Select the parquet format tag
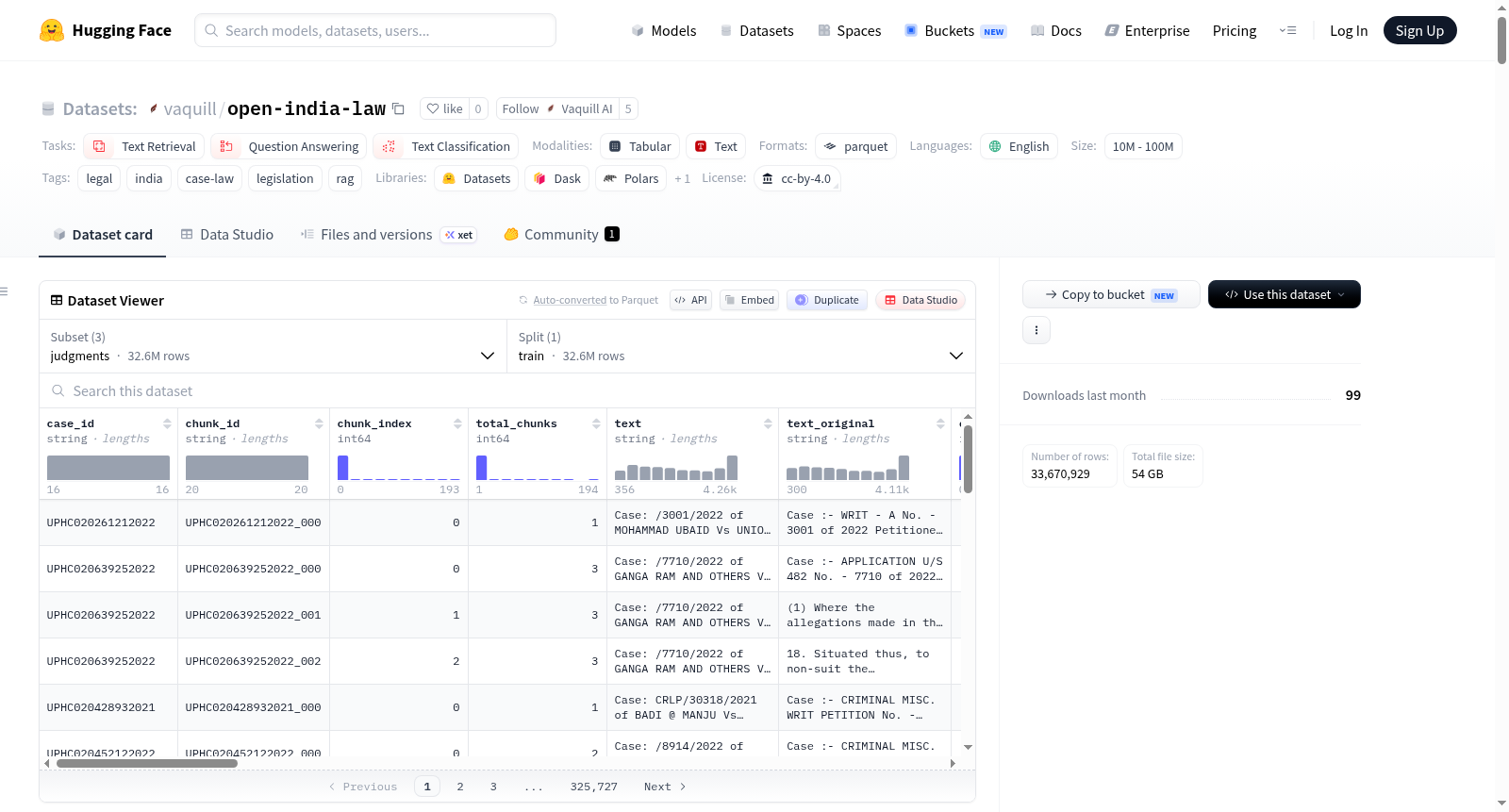The width and height of the screenshot is (1509, 812). pos(855,146)
